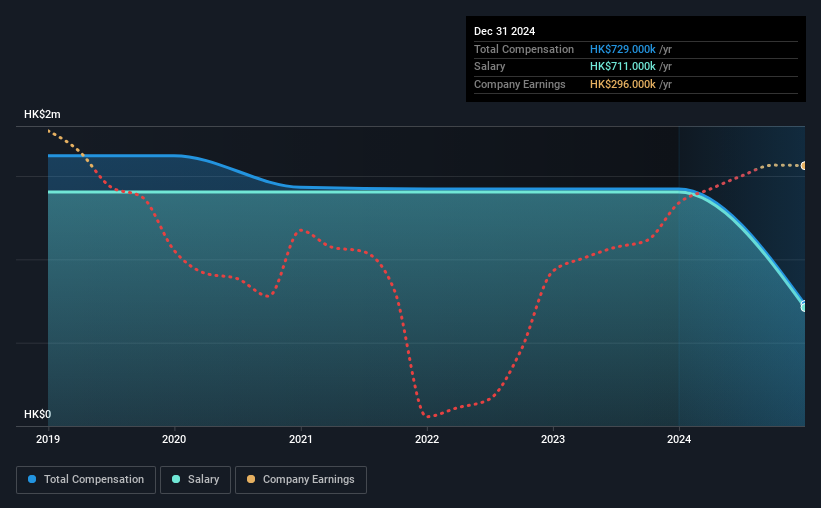Select the 2024 x-axis label
This screenshot has height=508, width=821.
coord(679,439)
